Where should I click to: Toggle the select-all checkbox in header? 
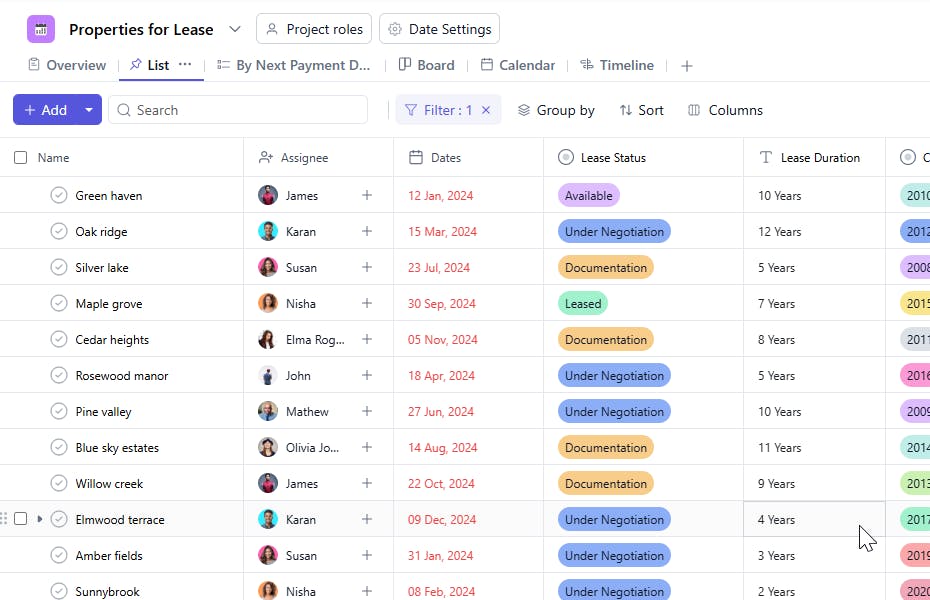pyautogui.click(x=21, y=158)
